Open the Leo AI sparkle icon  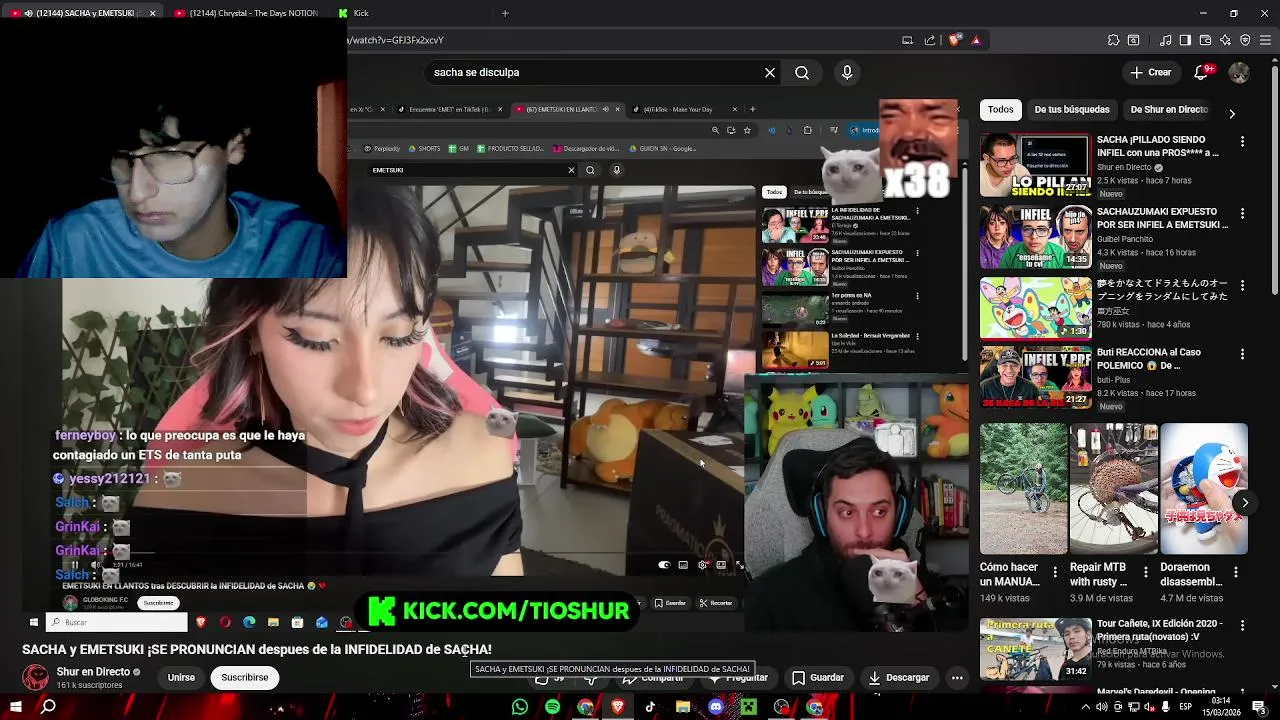[1225, 40]
